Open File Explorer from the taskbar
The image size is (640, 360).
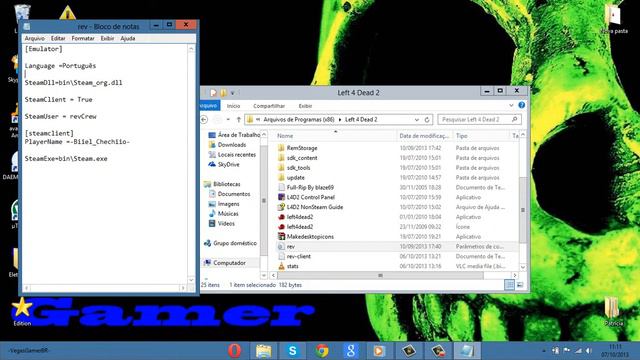[264, 351]
